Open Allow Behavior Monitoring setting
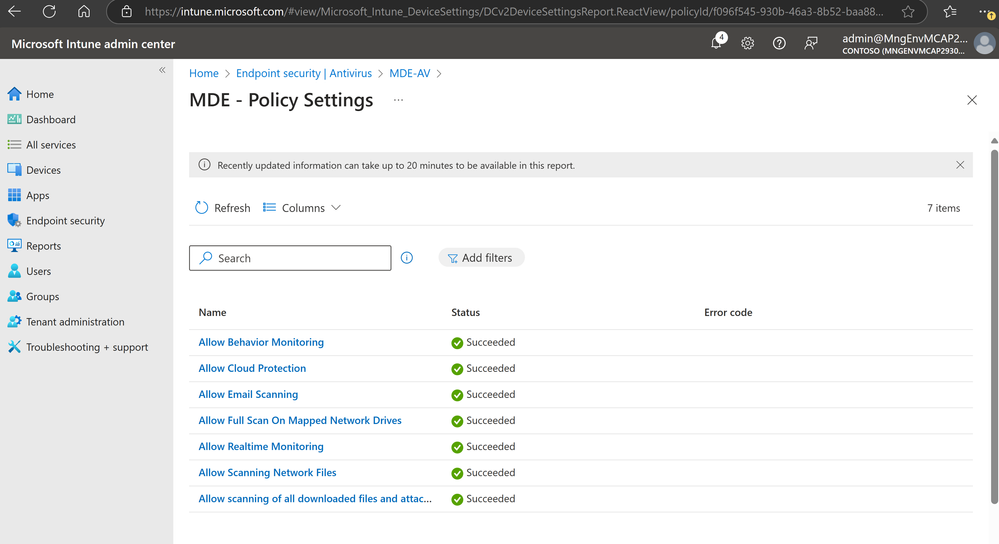The image size is (999, 544). [x=261, y=342]
